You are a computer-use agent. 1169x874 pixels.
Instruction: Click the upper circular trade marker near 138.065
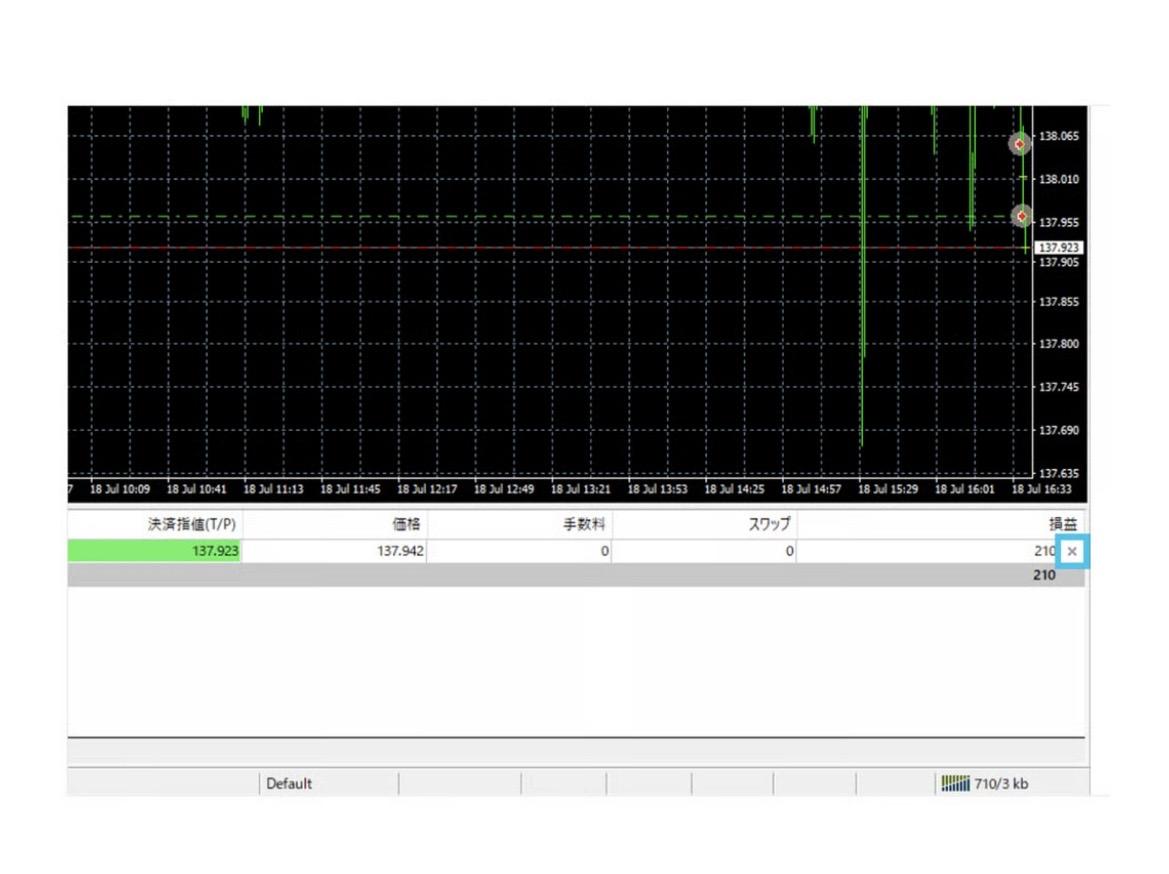tap(1019, 144)
